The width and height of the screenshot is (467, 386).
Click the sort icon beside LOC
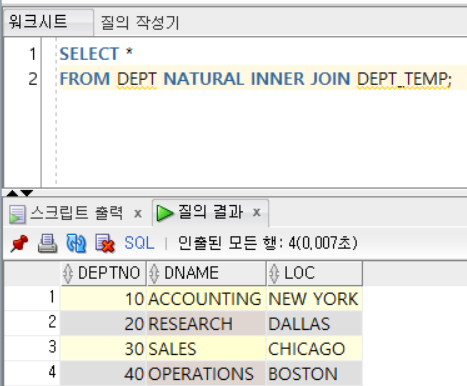point(274,274)
